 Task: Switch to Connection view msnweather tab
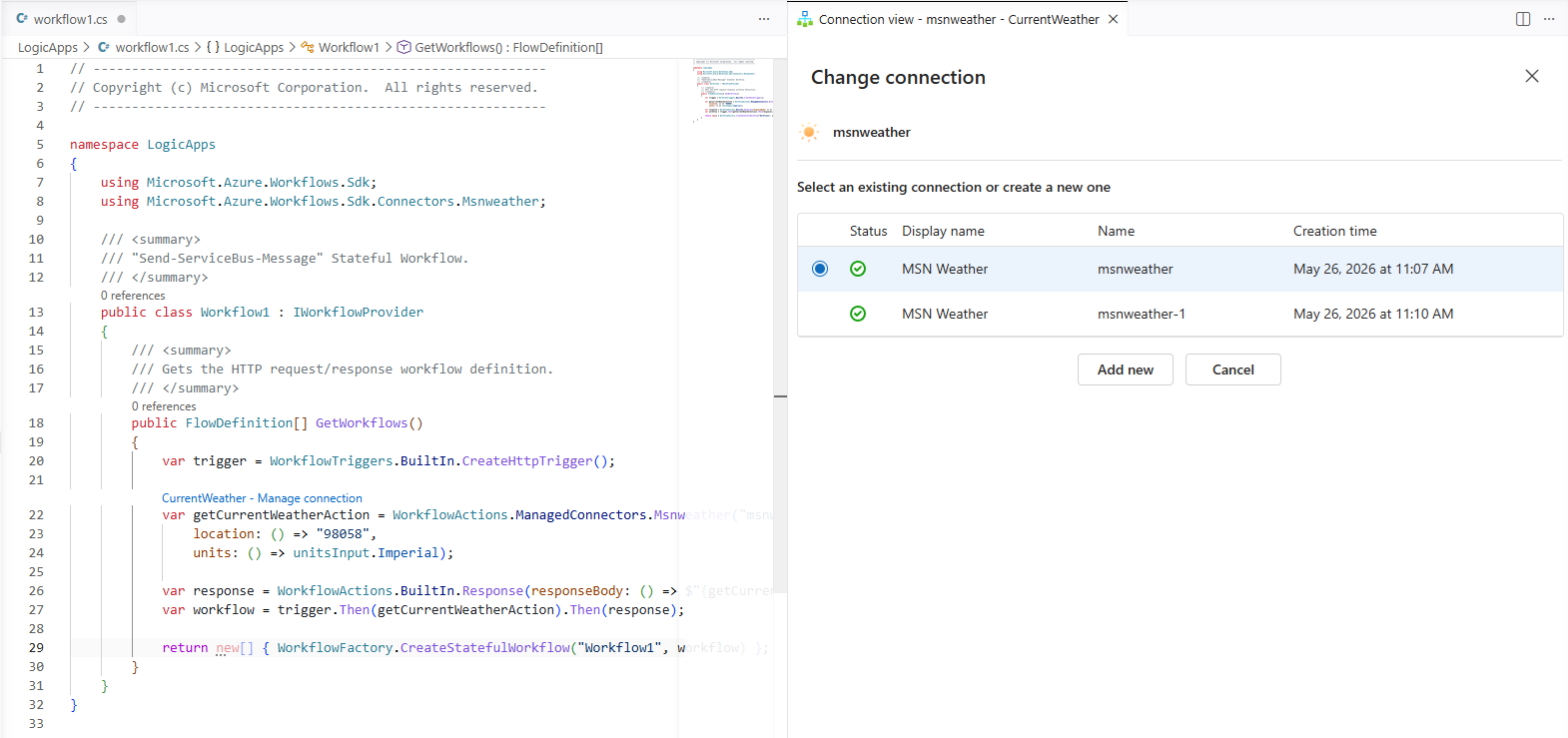coord(959,19)
